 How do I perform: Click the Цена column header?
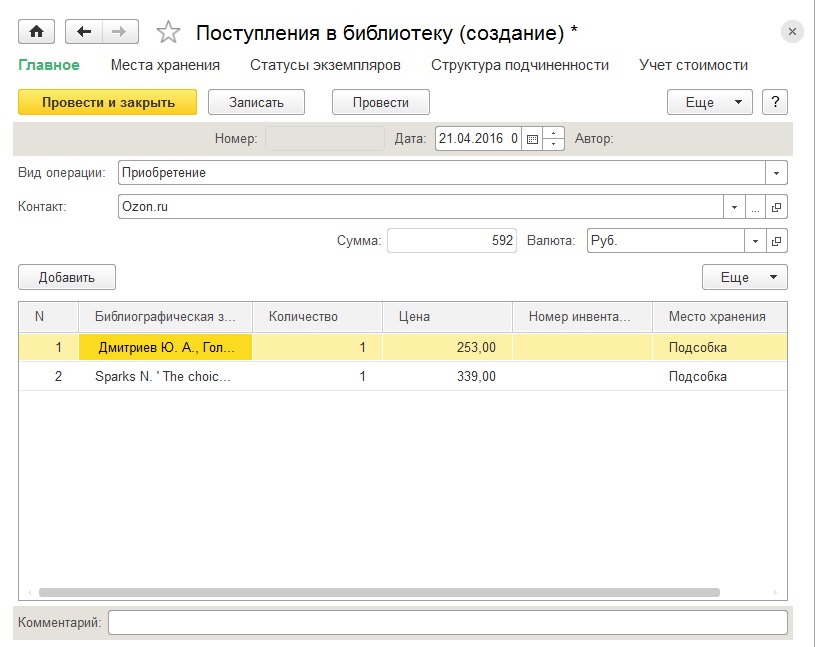(x=448, y=316)
